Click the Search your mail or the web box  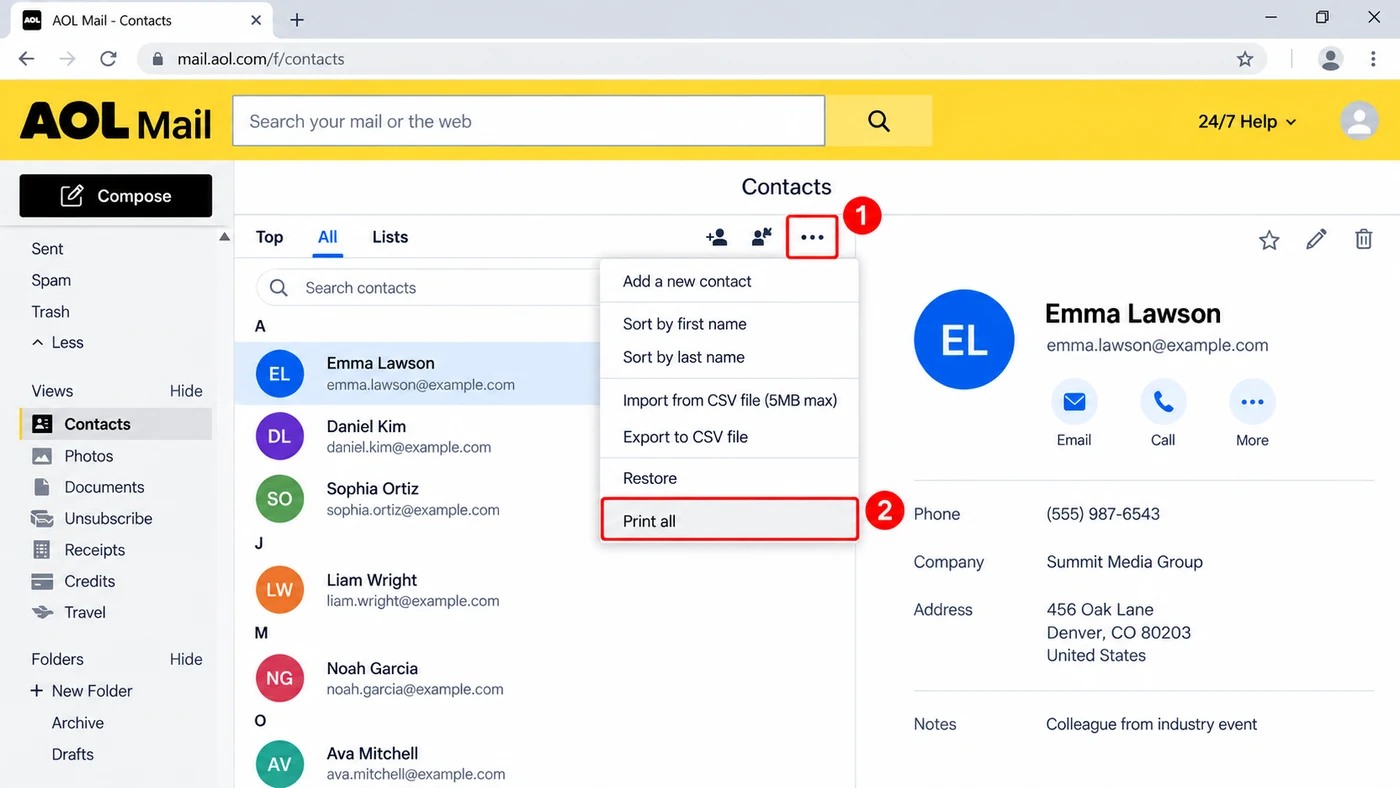[x=529, y=121]
